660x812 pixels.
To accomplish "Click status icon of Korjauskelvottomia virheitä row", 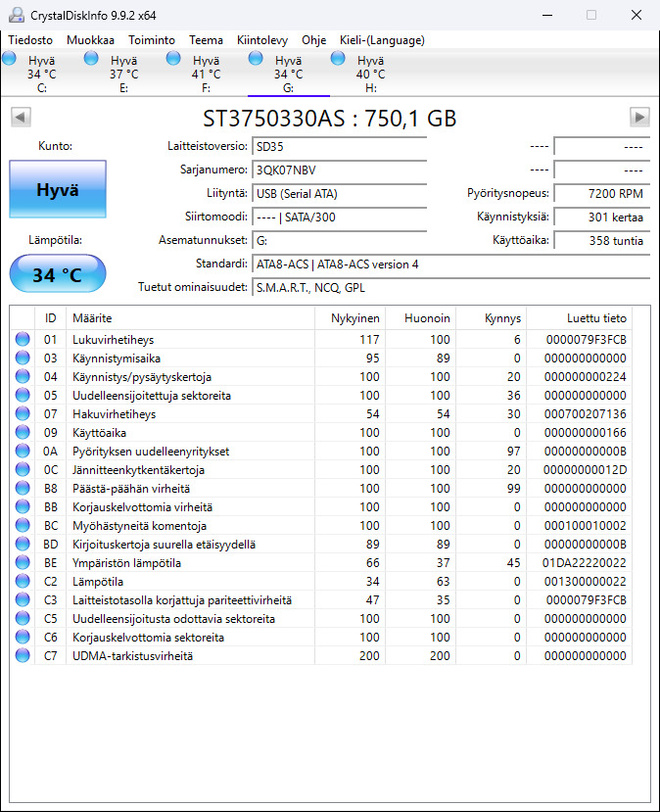I will 23,507.
